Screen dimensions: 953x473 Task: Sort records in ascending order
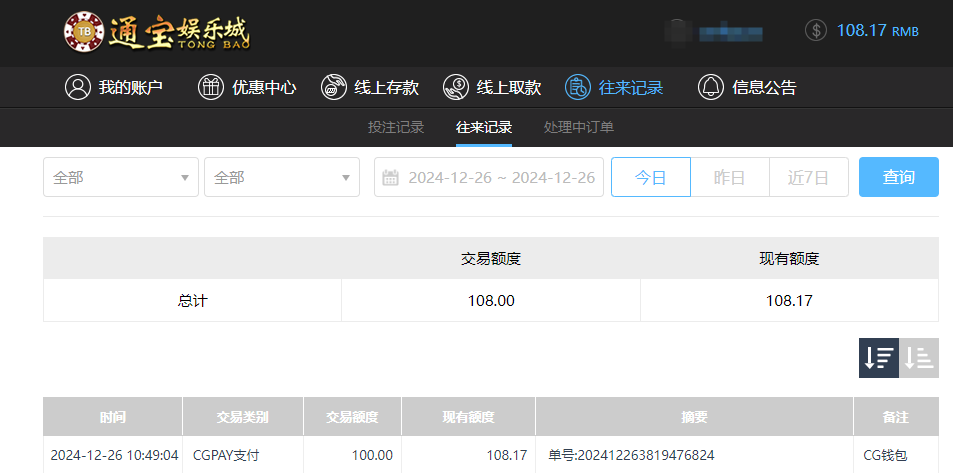click(x=919, y=358)
